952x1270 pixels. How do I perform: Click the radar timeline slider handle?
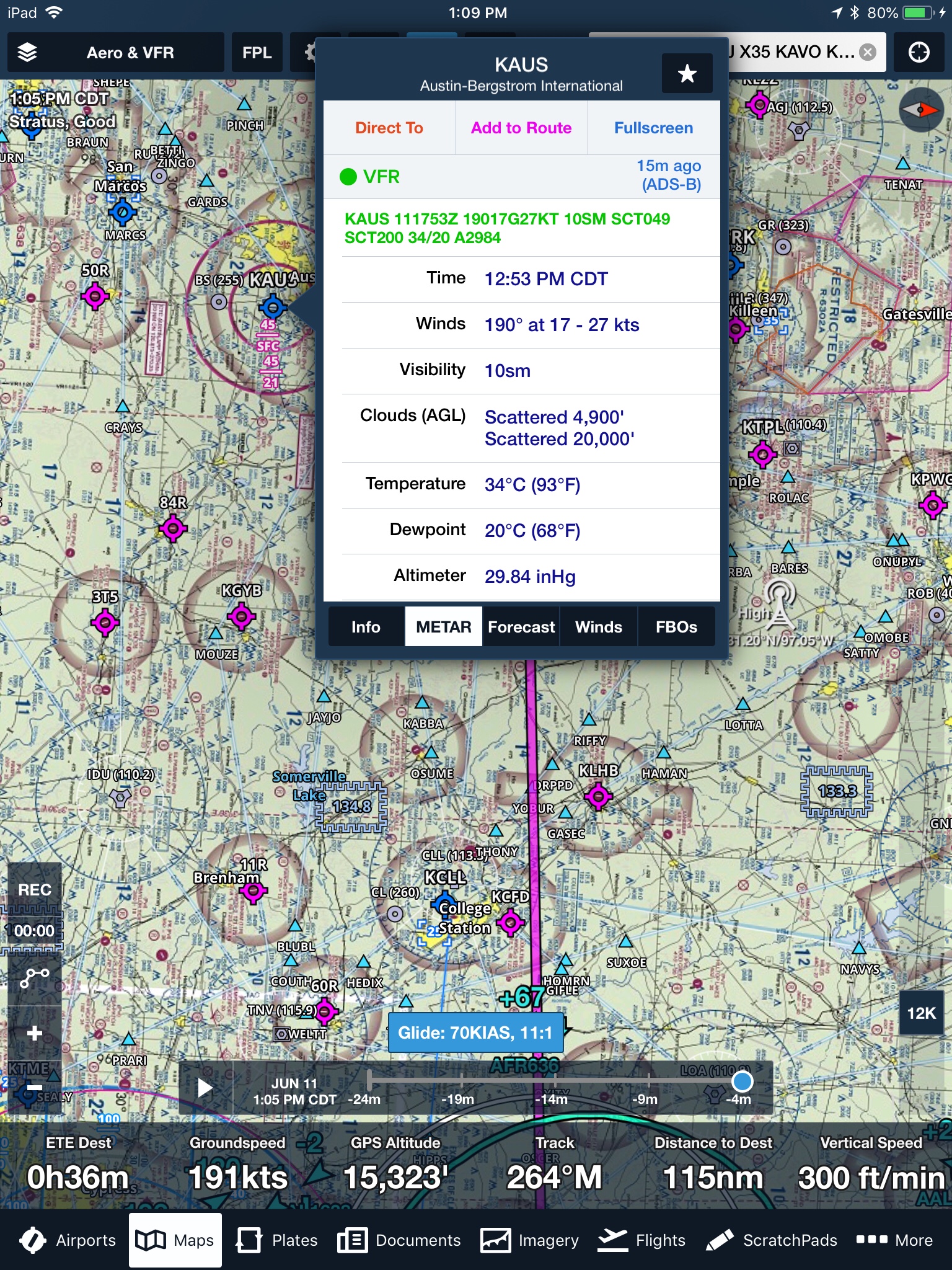click(742, 1081)
